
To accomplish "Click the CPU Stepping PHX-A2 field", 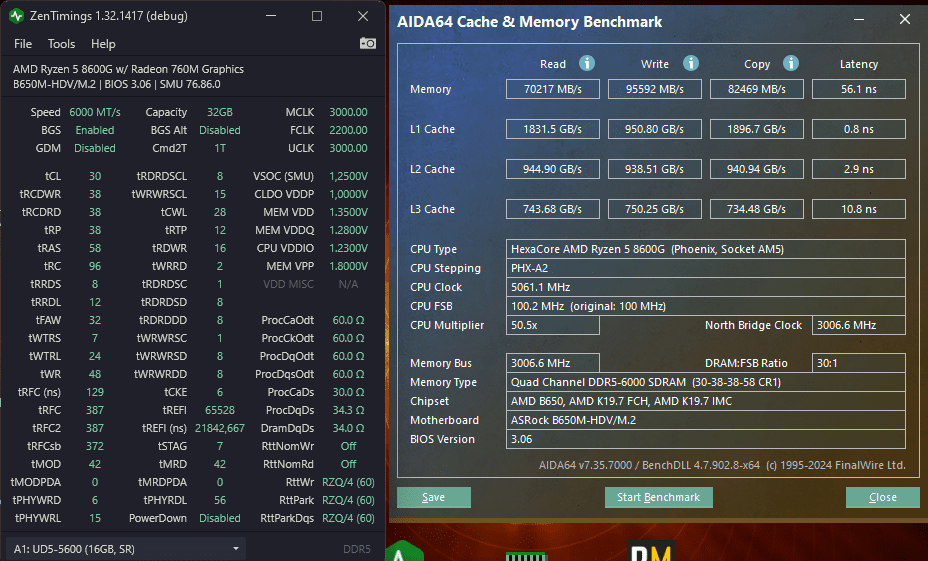I will point(705,268).
